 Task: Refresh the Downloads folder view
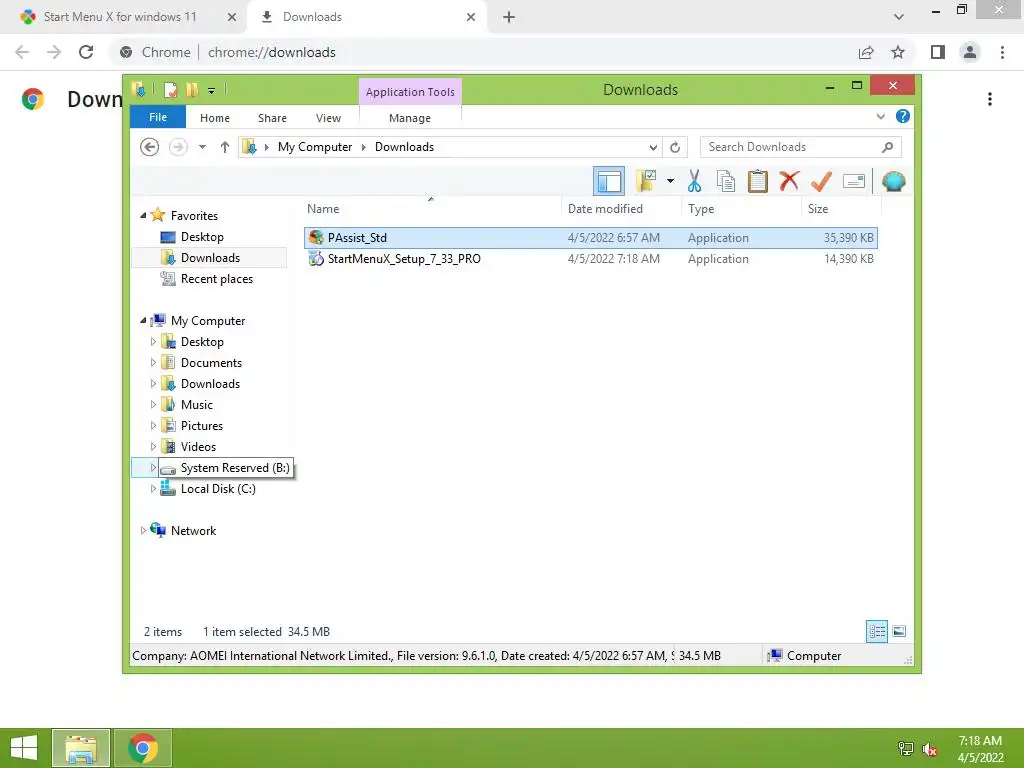coord(675,147)
